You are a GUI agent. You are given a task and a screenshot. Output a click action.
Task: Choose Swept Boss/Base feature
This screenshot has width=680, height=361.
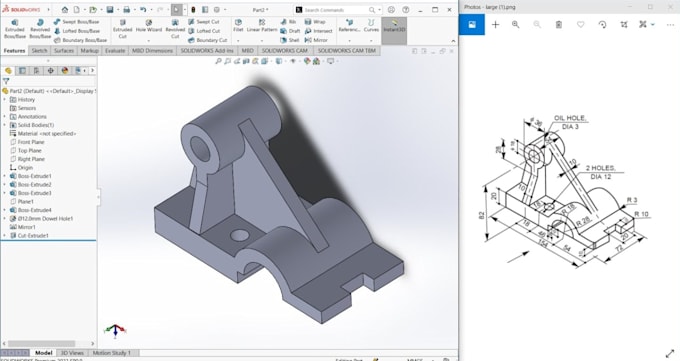click(x=77, y=22)
